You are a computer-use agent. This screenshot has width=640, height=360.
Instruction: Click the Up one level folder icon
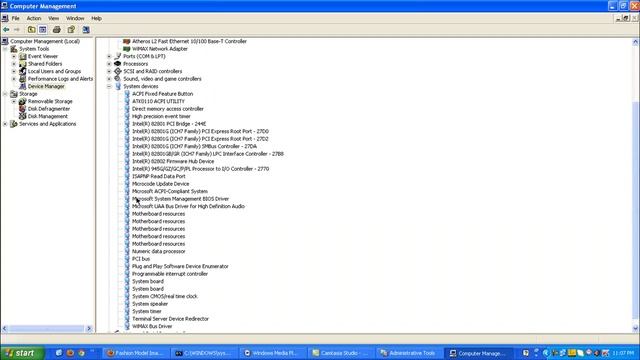31,29
